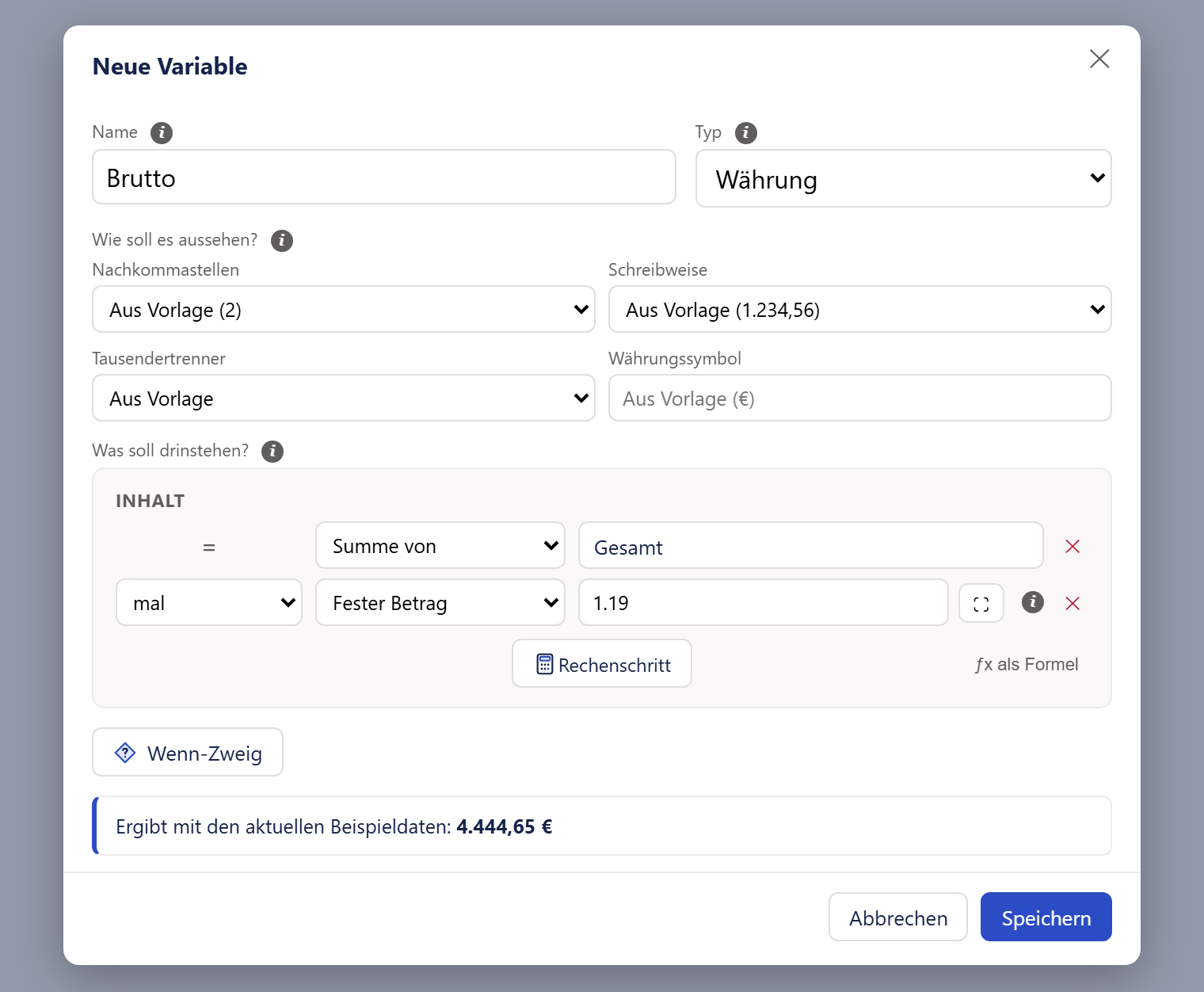Screen dimensions: 1204x992
Task: Add a Wenn-Zweig branch
Action: [188, 752]
